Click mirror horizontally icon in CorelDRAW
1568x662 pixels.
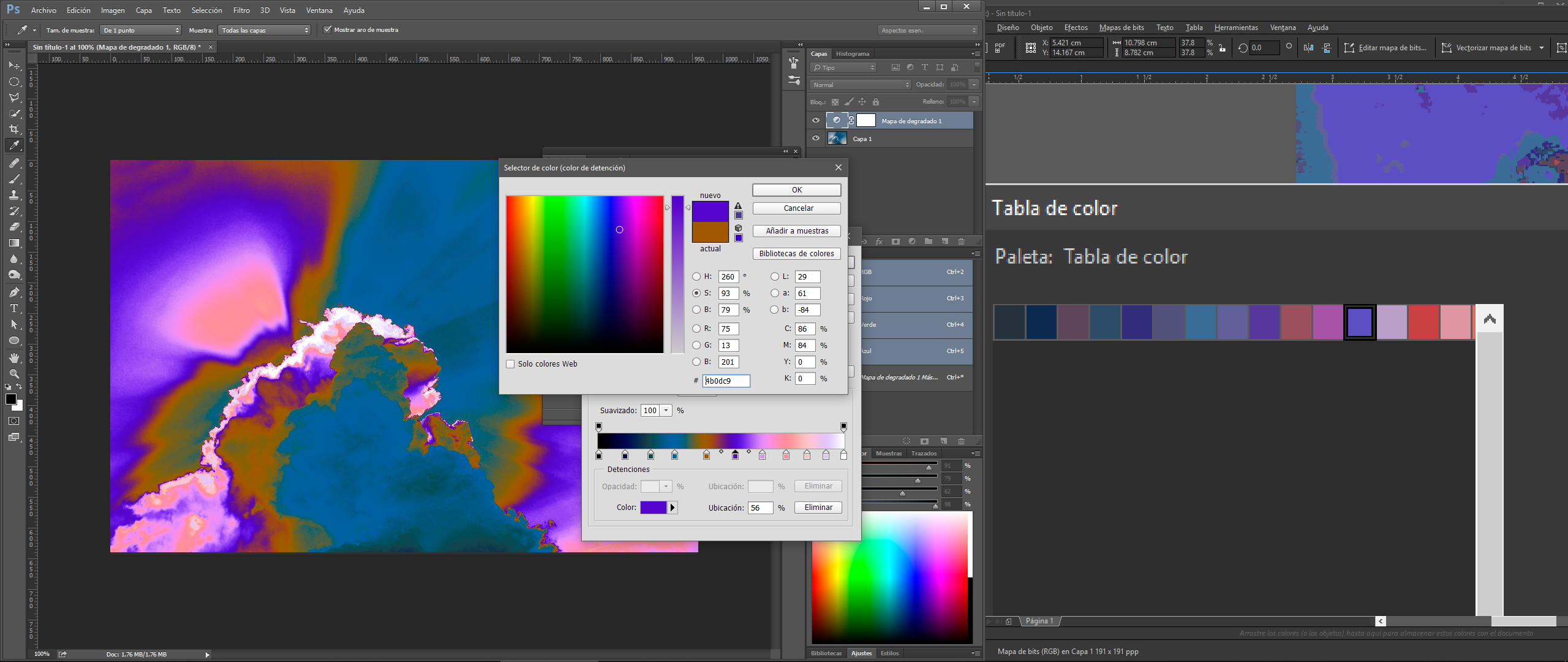coord(1308,48)
